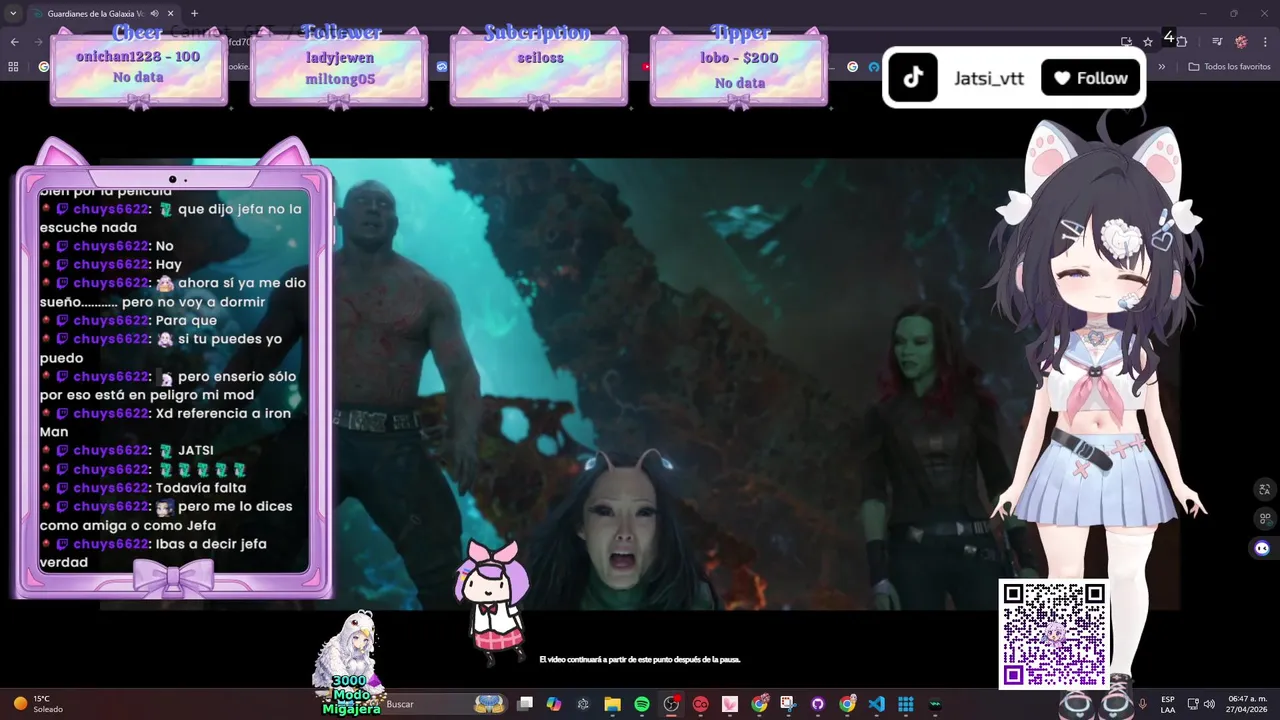Image resolution: width=1280 pixels, height=720 pixels.
Task: Launch Visual Studio Code from the taskbar
Action: pyautogui.click(x=877, y=704)
